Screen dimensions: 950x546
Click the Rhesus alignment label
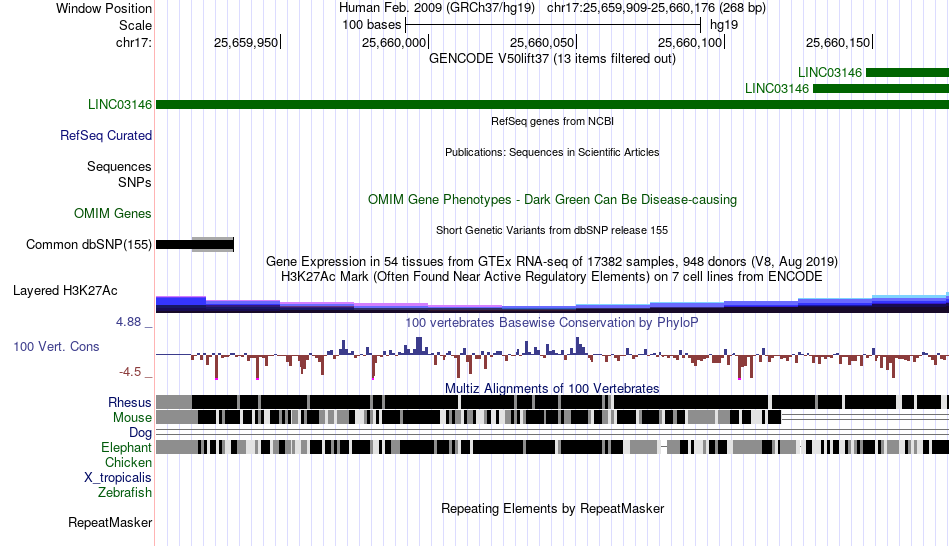pos(130,402)
